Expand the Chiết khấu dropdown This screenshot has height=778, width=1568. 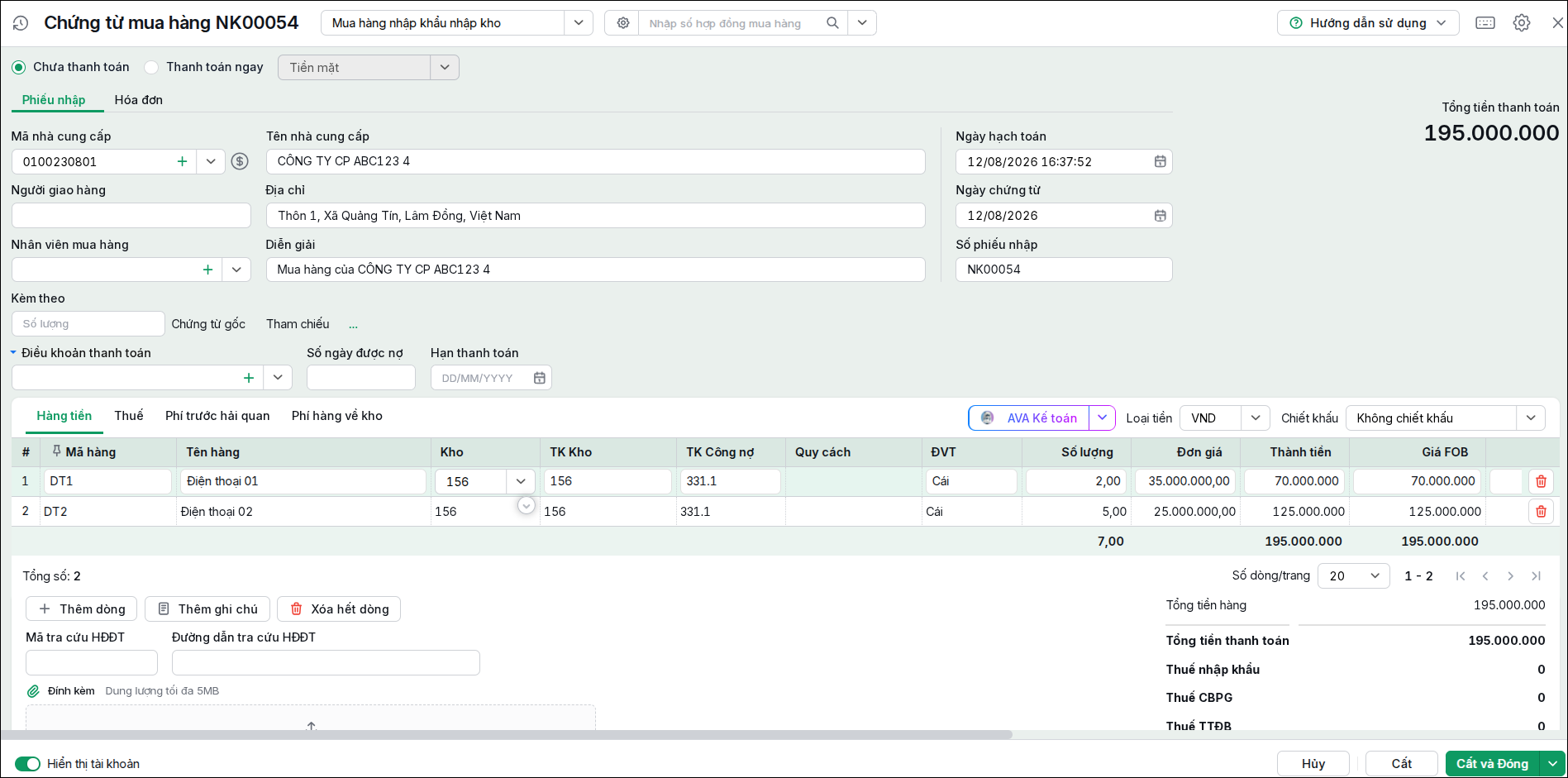pos(1531,418)
